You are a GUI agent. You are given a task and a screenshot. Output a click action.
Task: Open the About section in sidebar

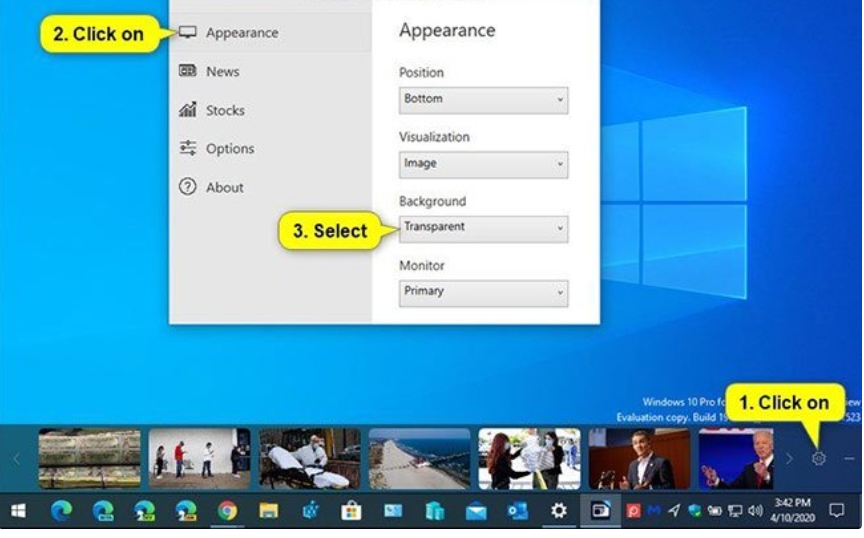[x=224, y=187]
